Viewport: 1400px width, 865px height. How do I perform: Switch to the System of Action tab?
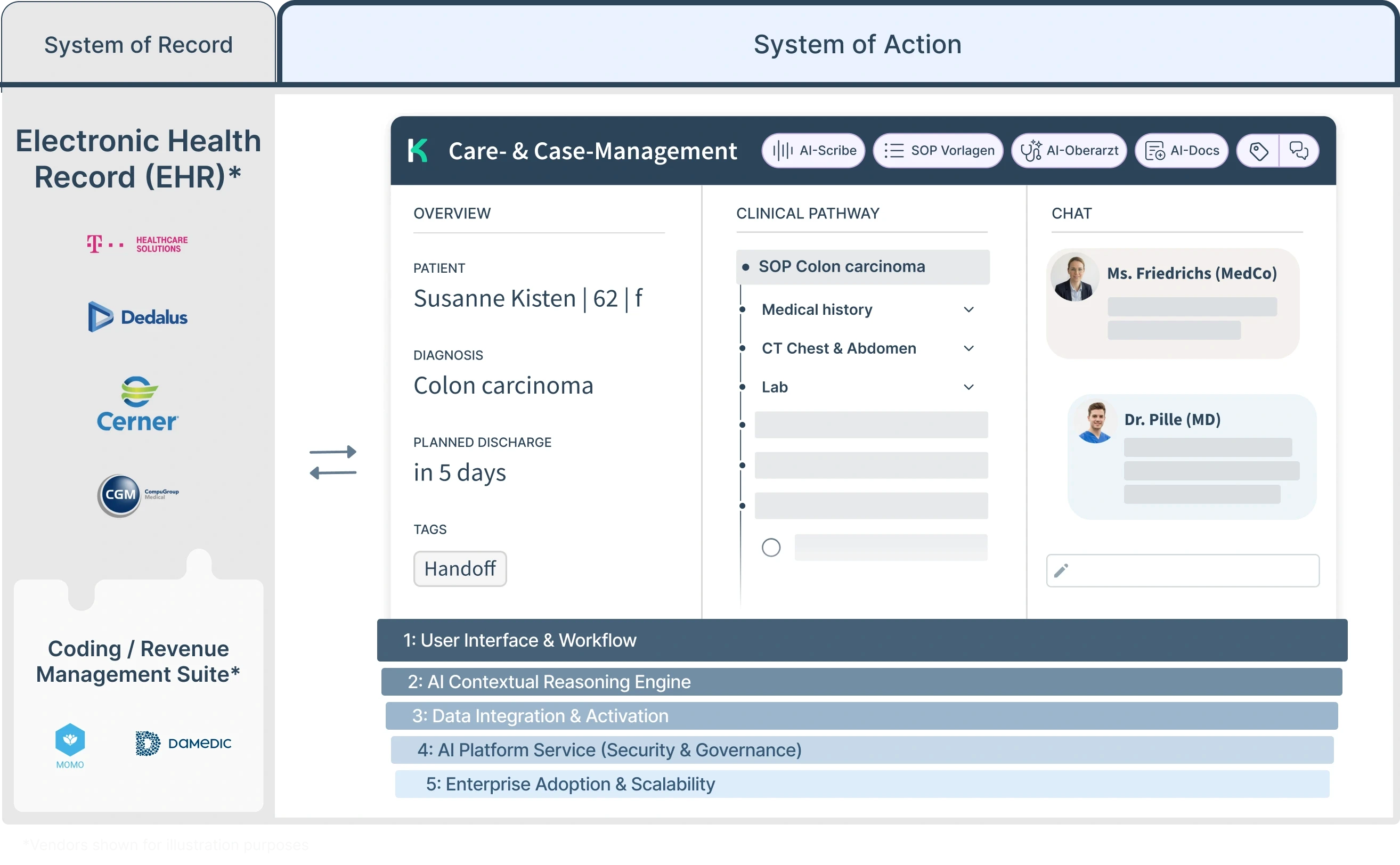click(857, 45)
